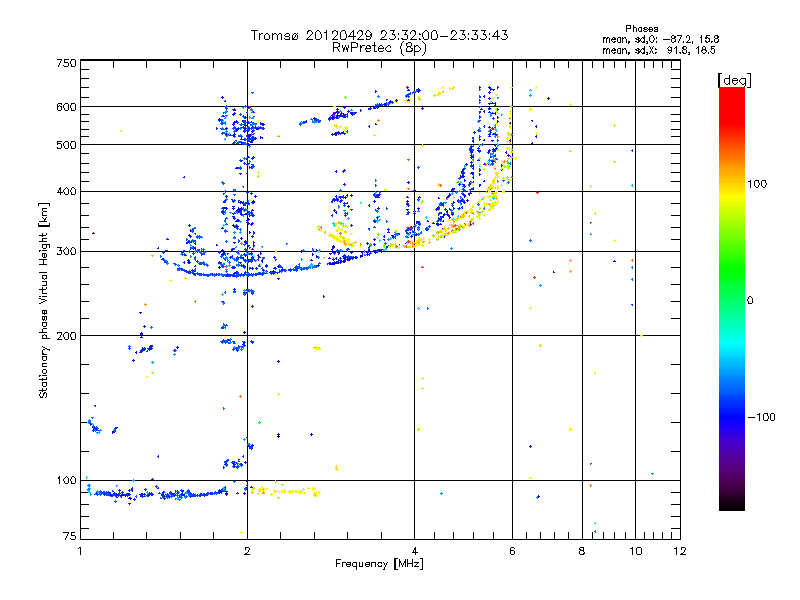Image resolution: width=800 pixels, height=600 pixels.
Task: Click the x-axis '6' frequency label
Action: (x=512, y=551)
